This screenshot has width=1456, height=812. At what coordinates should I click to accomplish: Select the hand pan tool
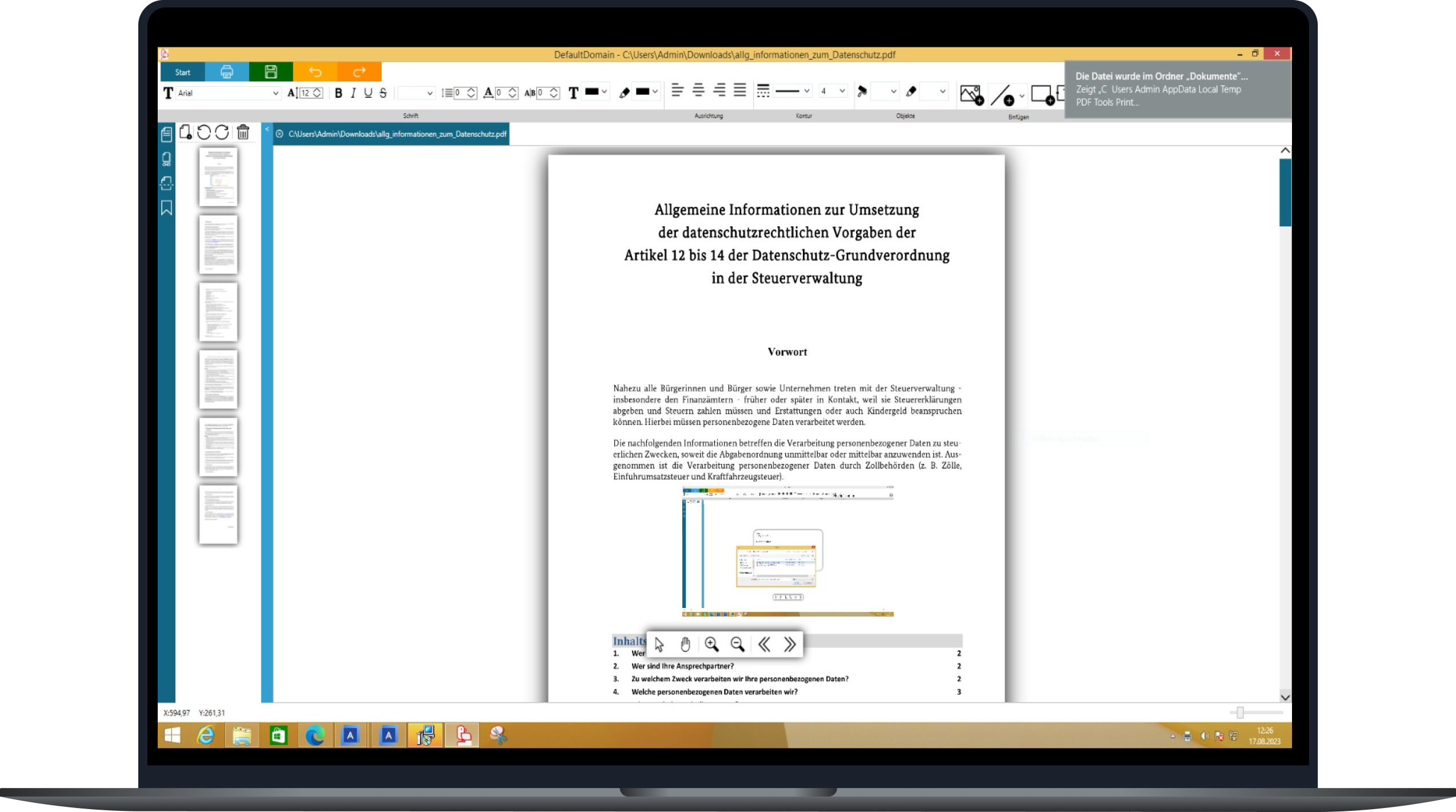pos(685,645)
